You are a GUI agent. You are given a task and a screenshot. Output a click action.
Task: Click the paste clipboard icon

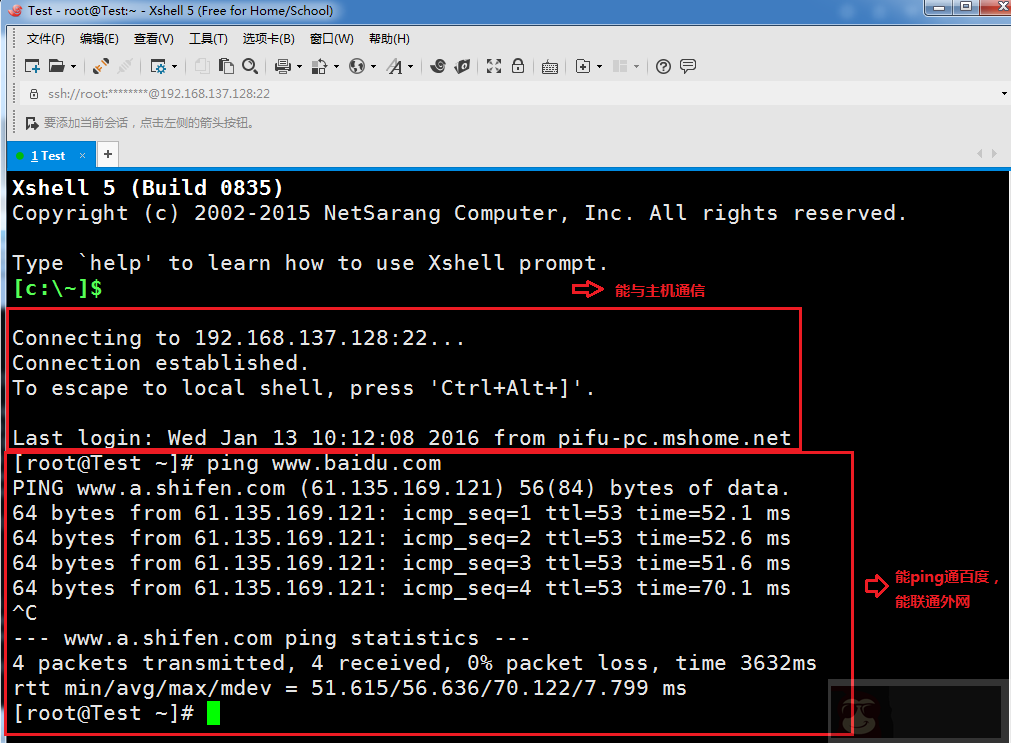[x=226, y=67]
